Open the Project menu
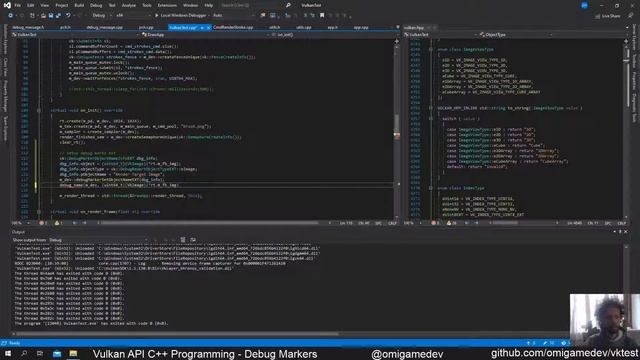640x360 pixels. point(62,5)
